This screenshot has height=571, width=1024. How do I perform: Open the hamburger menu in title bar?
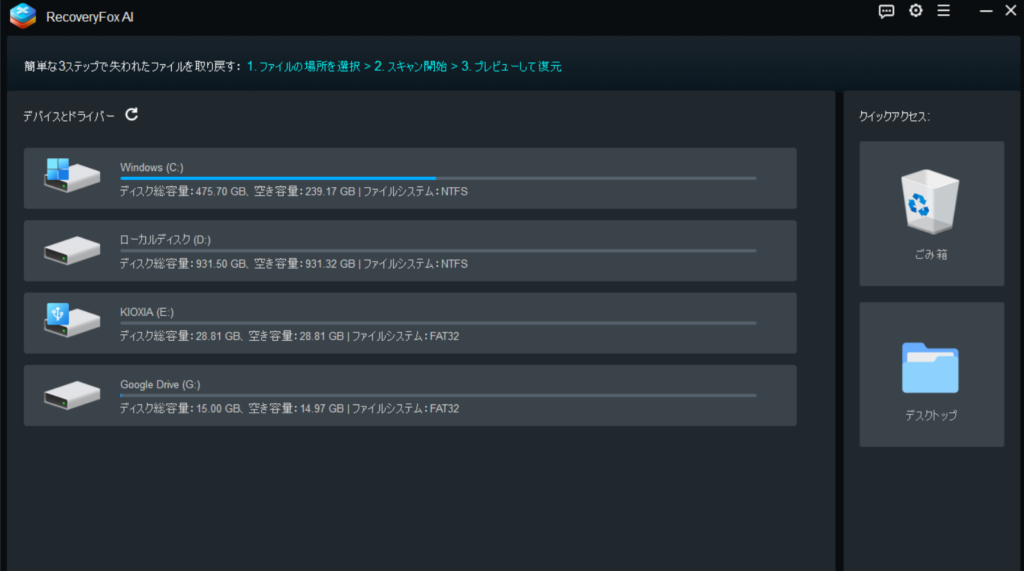click(x=943, y=11)
